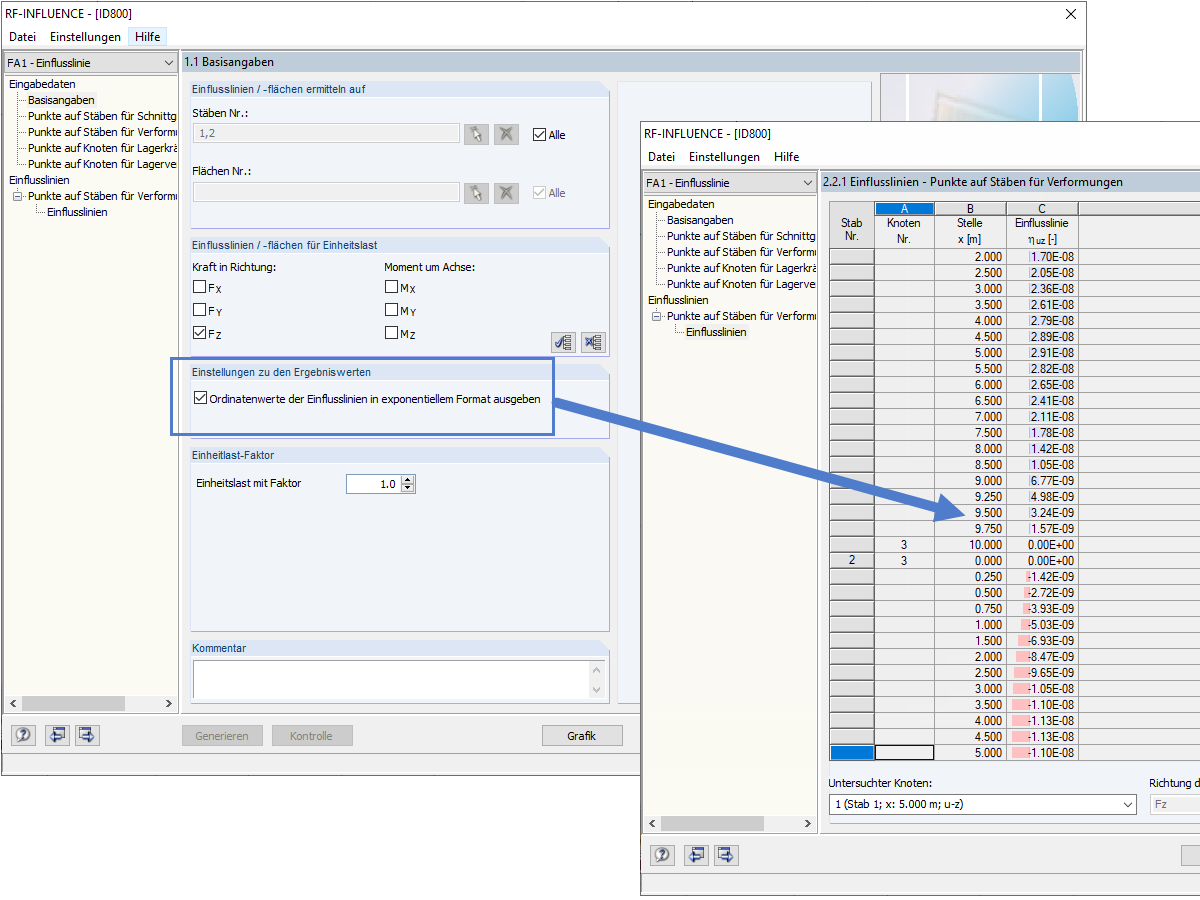Screen dimensions: 1200x900
Task: Open Einstellungen menu in back window
Action: (85, 37)
